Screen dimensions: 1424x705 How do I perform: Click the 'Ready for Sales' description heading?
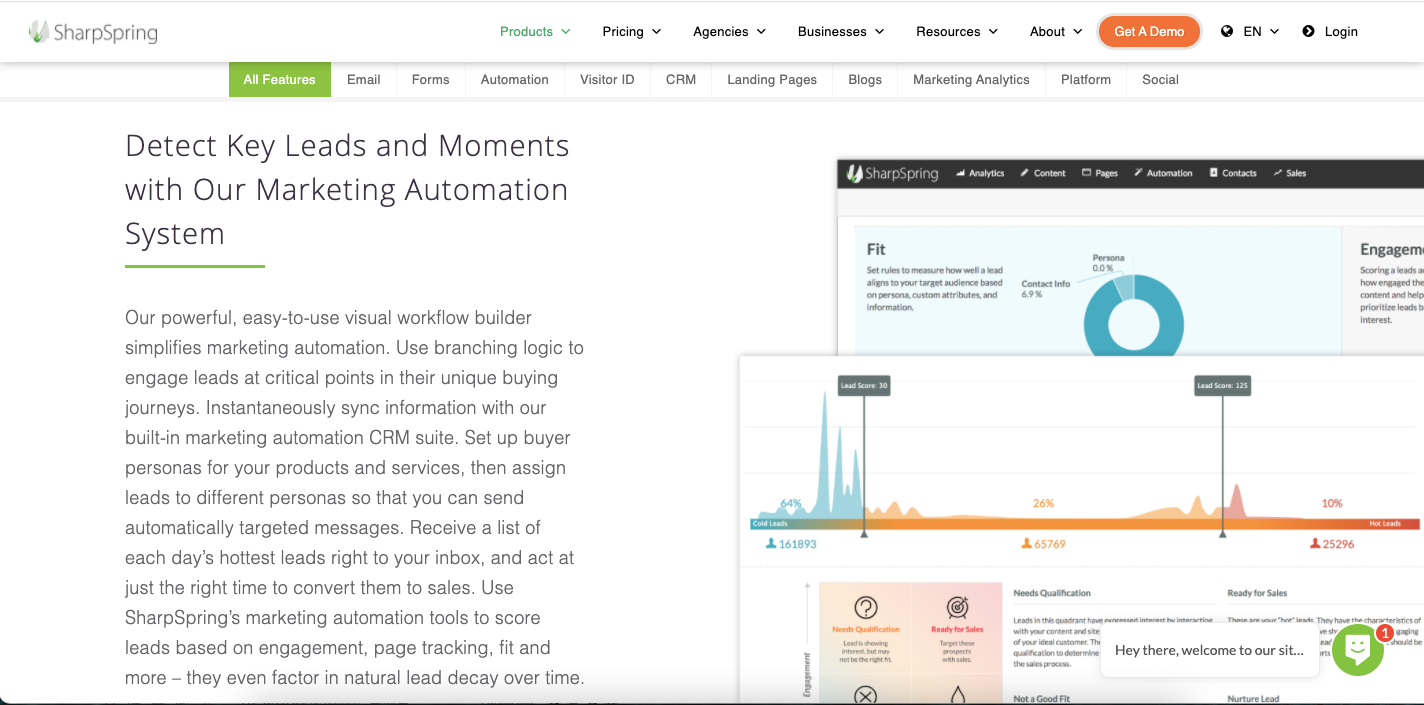pos(1257,593)
